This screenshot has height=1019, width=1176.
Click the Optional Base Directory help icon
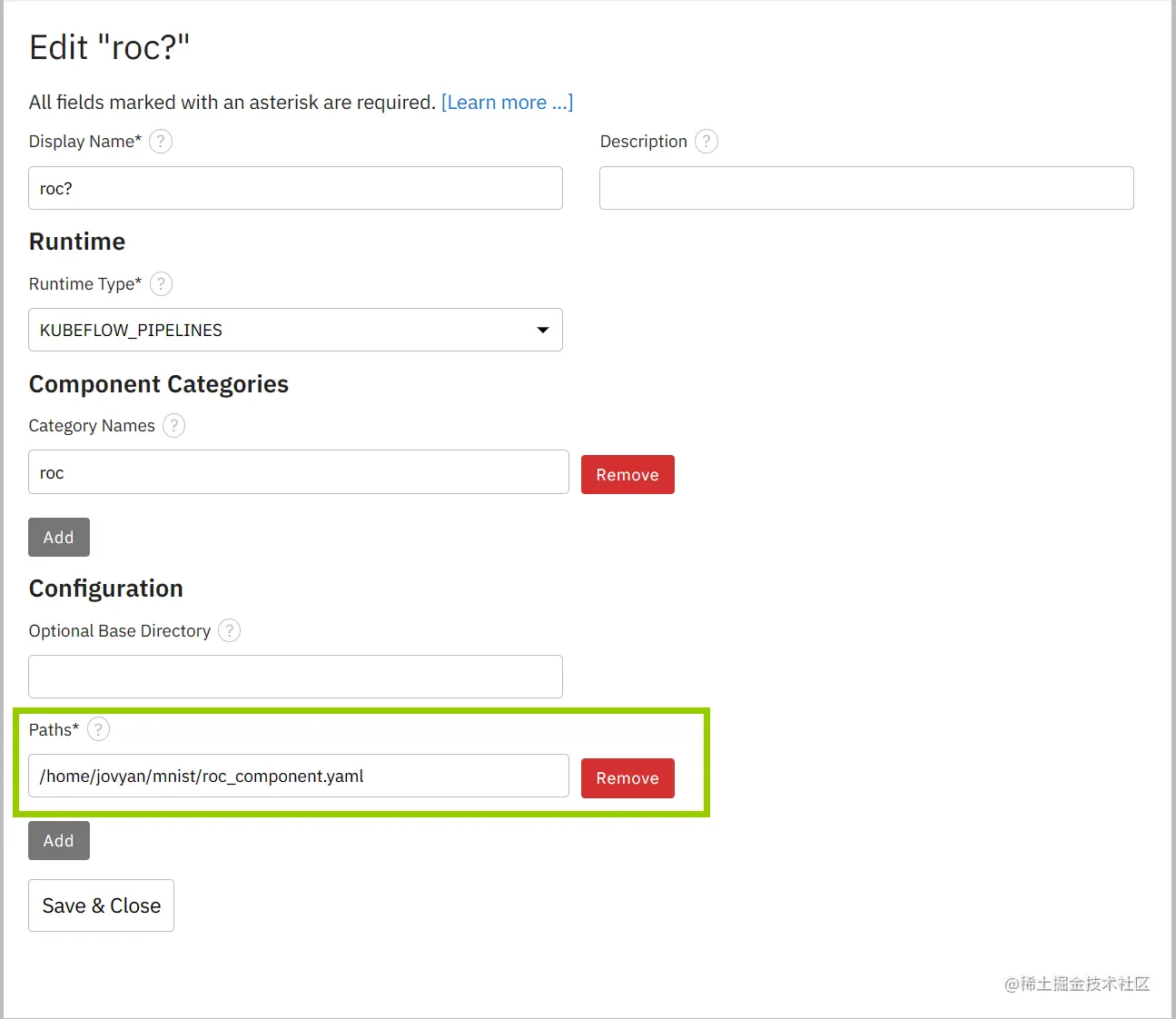tap(230, 631)
